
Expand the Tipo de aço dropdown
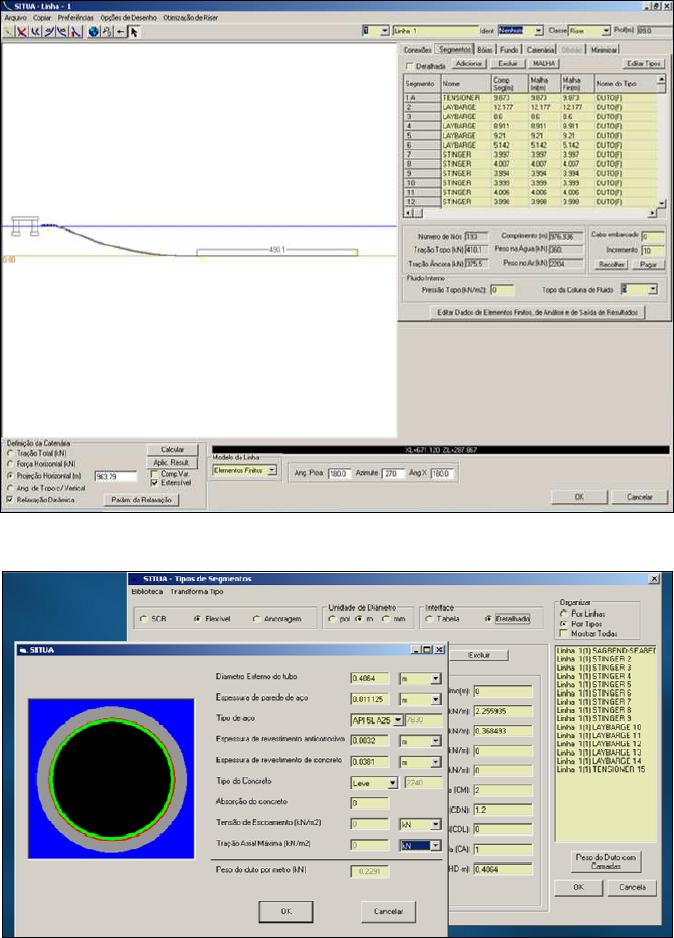click(x=398, y=719)
